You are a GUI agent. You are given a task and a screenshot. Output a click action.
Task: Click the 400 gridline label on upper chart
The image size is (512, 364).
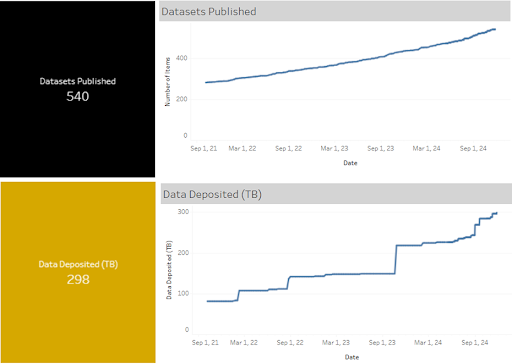182,58
